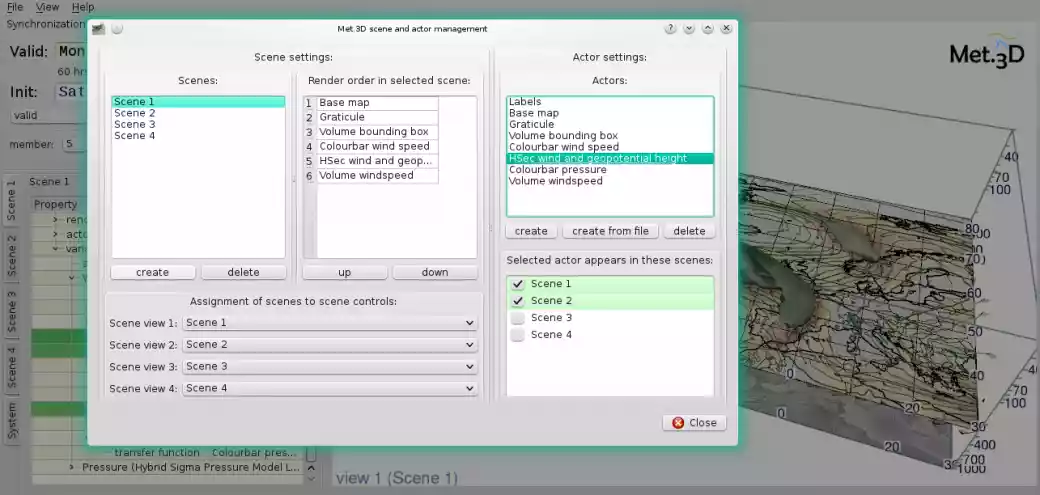Click render order row header number 6
The width and height of the screenshot is (1040, 495).
click(x=310, y=177)
